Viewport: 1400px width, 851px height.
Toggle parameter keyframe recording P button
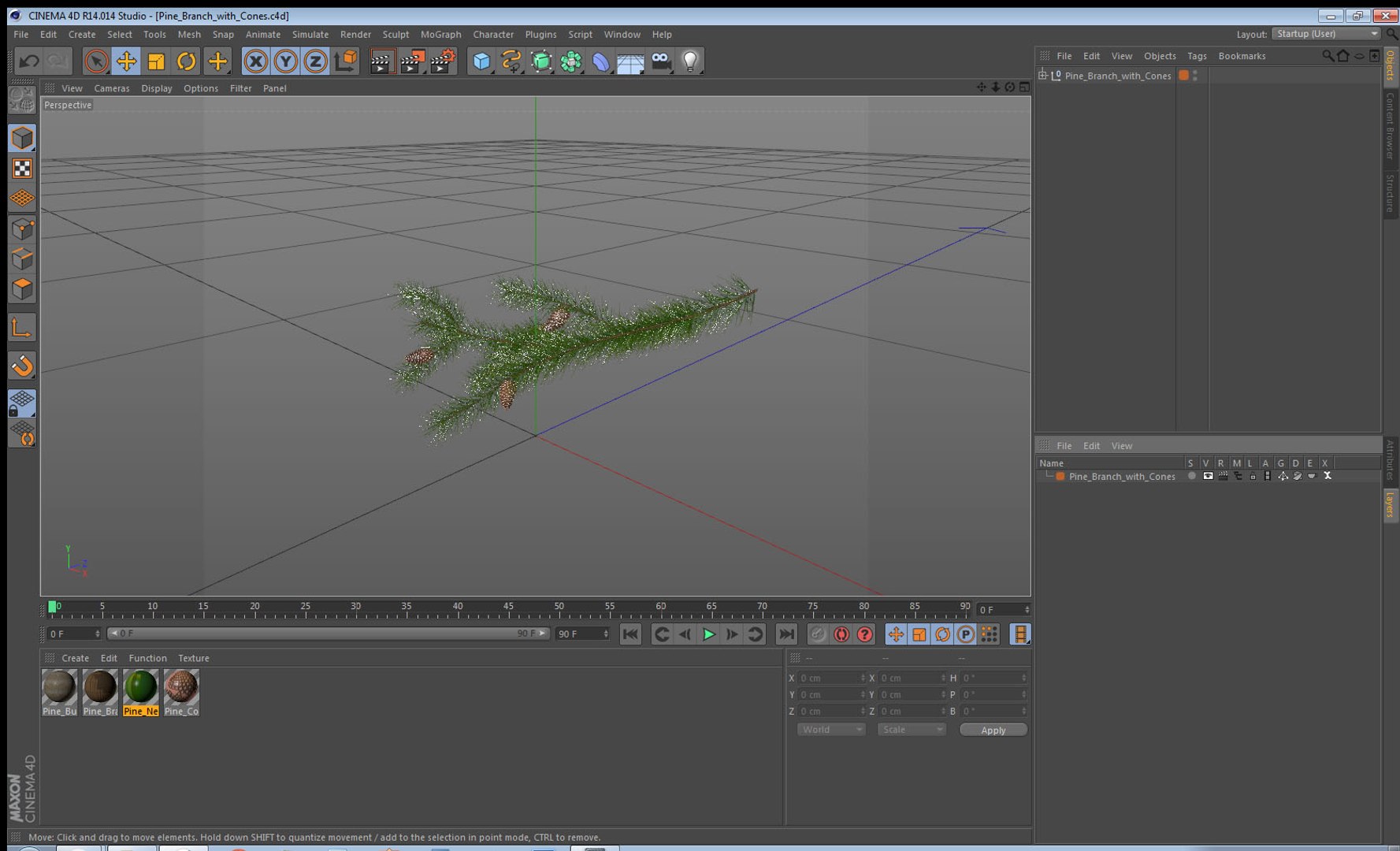point(965,634)
